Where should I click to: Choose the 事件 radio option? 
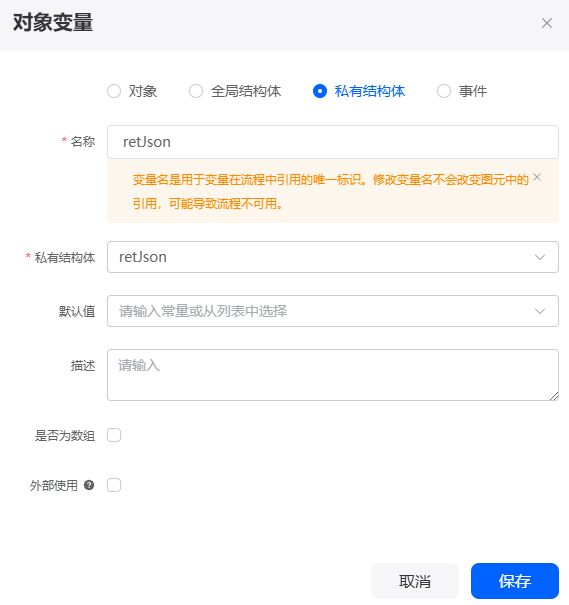444,91
